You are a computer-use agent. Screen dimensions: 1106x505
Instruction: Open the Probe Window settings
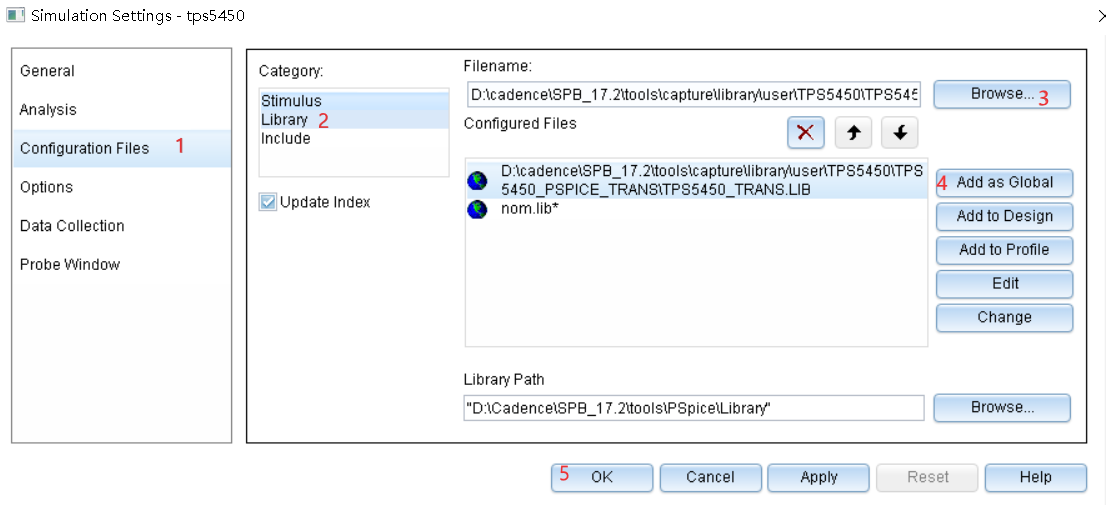(121, 264)
